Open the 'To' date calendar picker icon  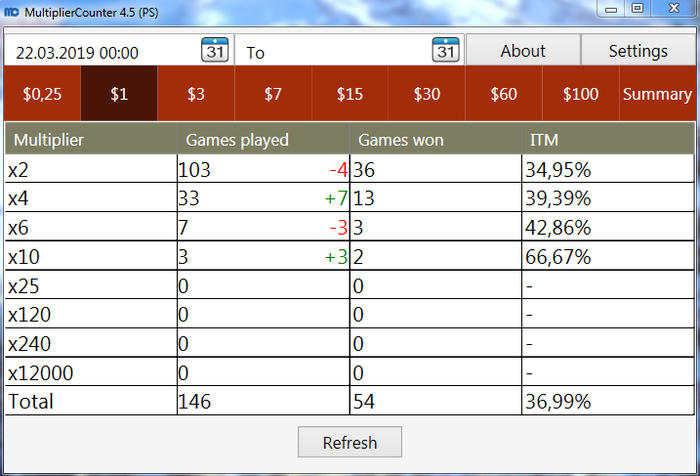click(446, 50)
